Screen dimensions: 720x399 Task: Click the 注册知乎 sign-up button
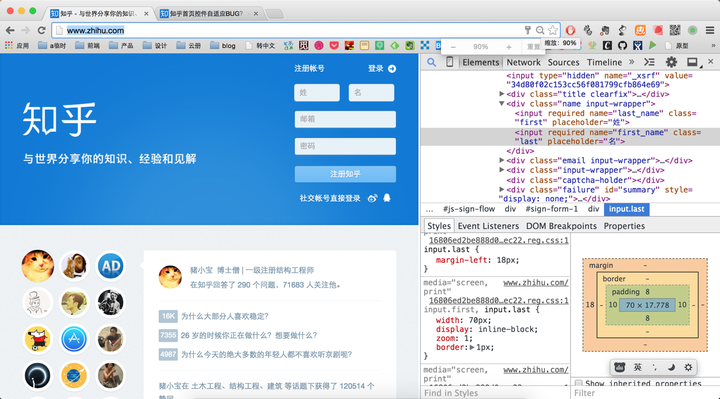click(x=345, y=174)
